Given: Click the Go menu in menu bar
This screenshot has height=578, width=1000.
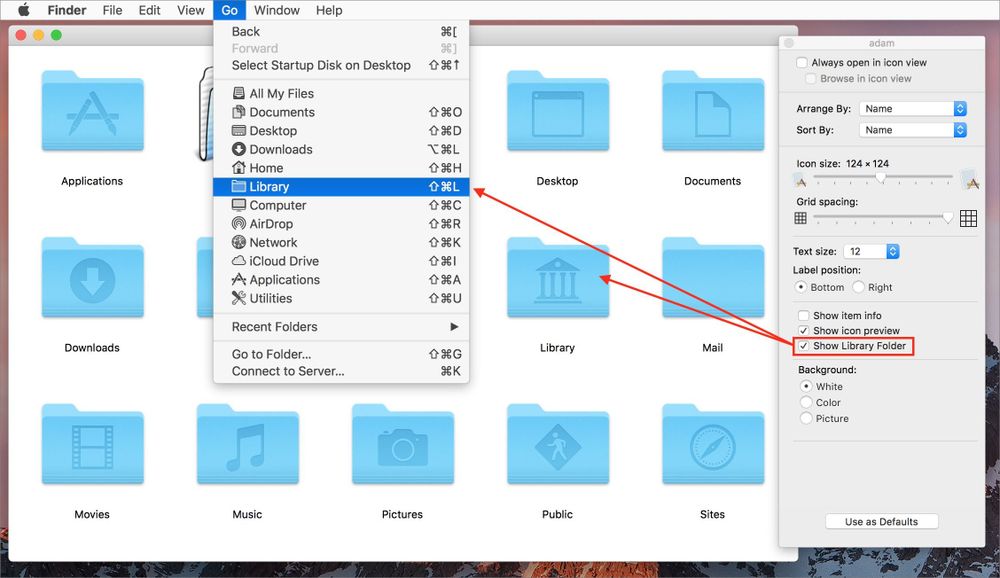Looking at the screenshot, I should click(230, 10).
